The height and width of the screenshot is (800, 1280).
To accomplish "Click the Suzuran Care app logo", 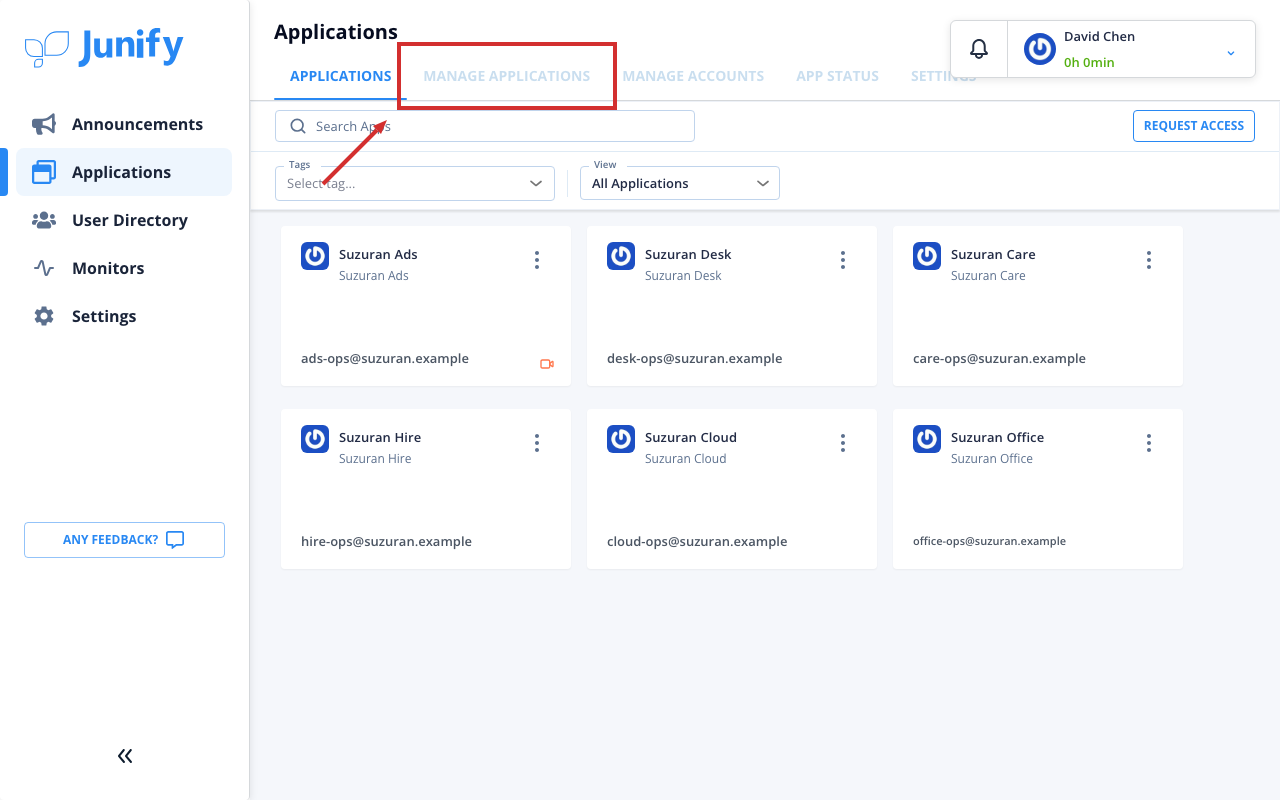I will click(927, 256).
